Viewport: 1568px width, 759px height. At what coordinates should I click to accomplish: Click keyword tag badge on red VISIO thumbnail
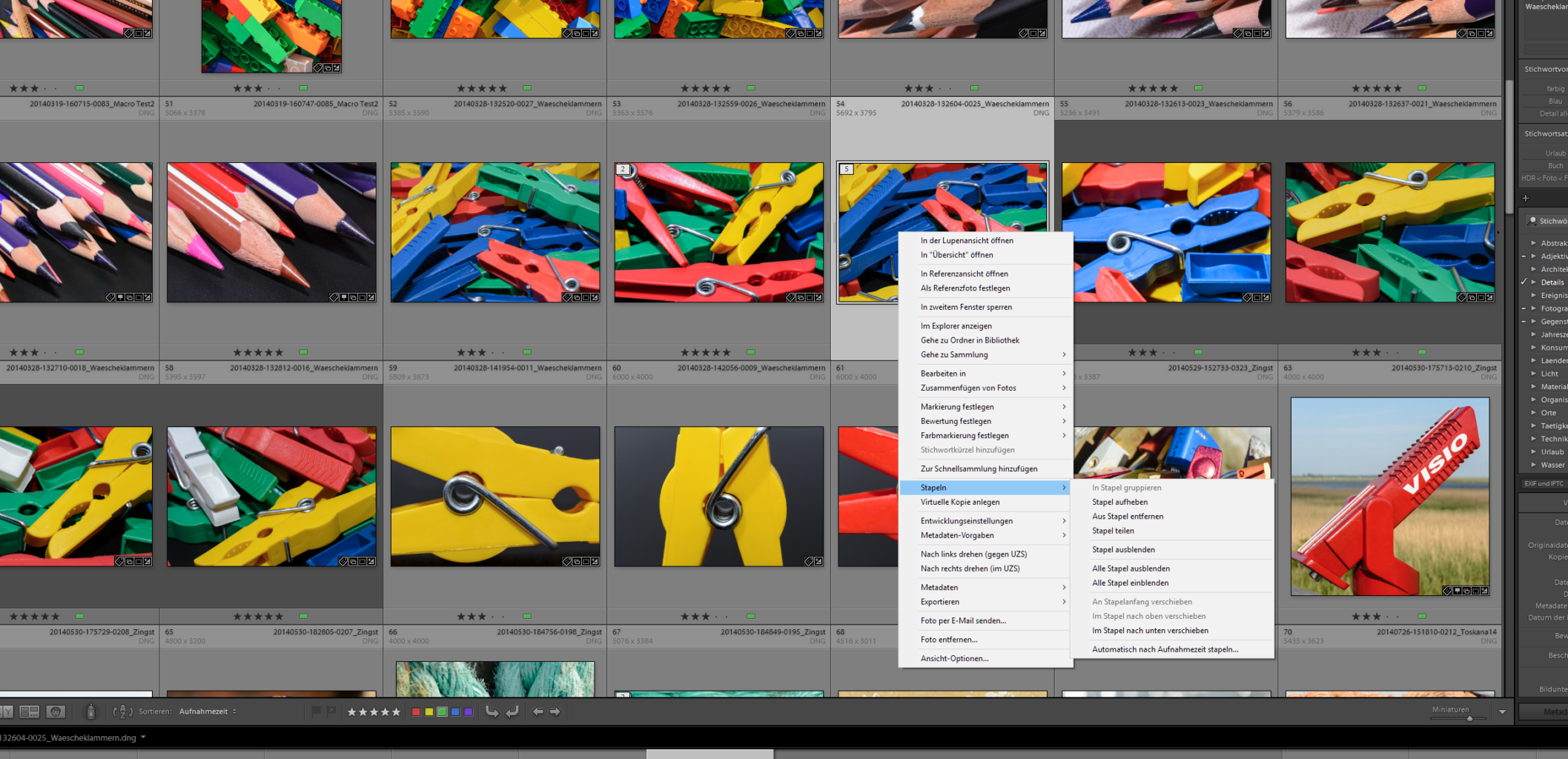(1448, 591)
